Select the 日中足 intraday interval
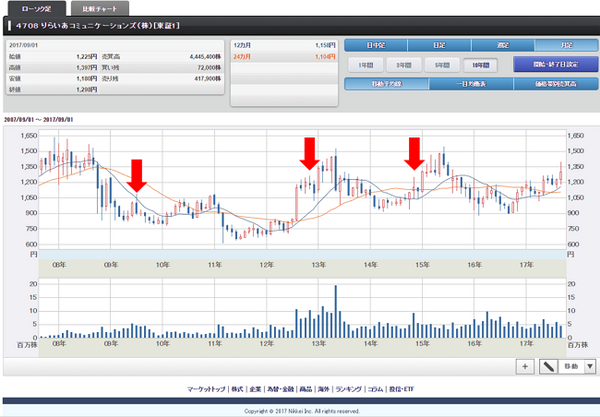The image size is (600, 417). click(x=376, y=45)
